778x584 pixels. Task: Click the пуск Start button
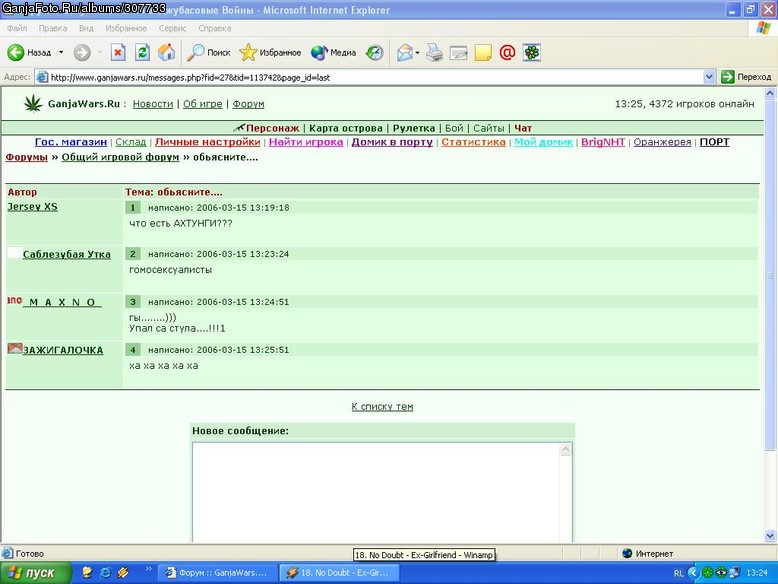36,573
